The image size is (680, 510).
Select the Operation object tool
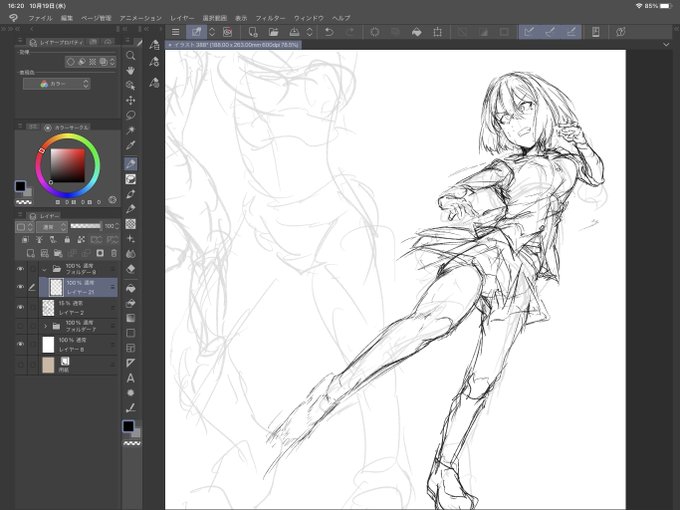coord(130,85)
